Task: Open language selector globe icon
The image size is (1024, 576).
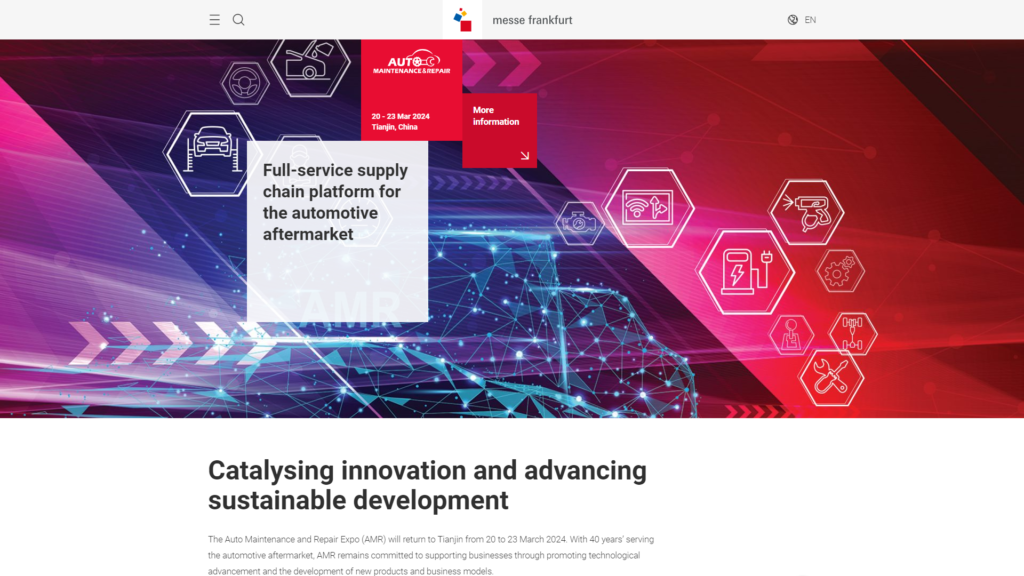Action: [x=792, y=20]
